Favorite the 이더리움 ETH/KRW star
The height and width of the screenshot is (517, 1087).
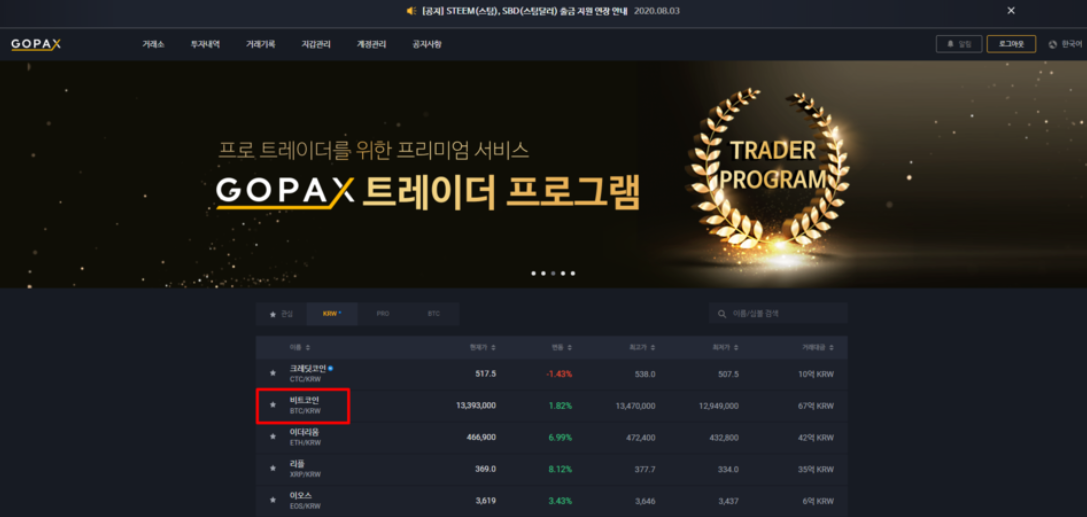pyautogui.click(x=272, y=437)
